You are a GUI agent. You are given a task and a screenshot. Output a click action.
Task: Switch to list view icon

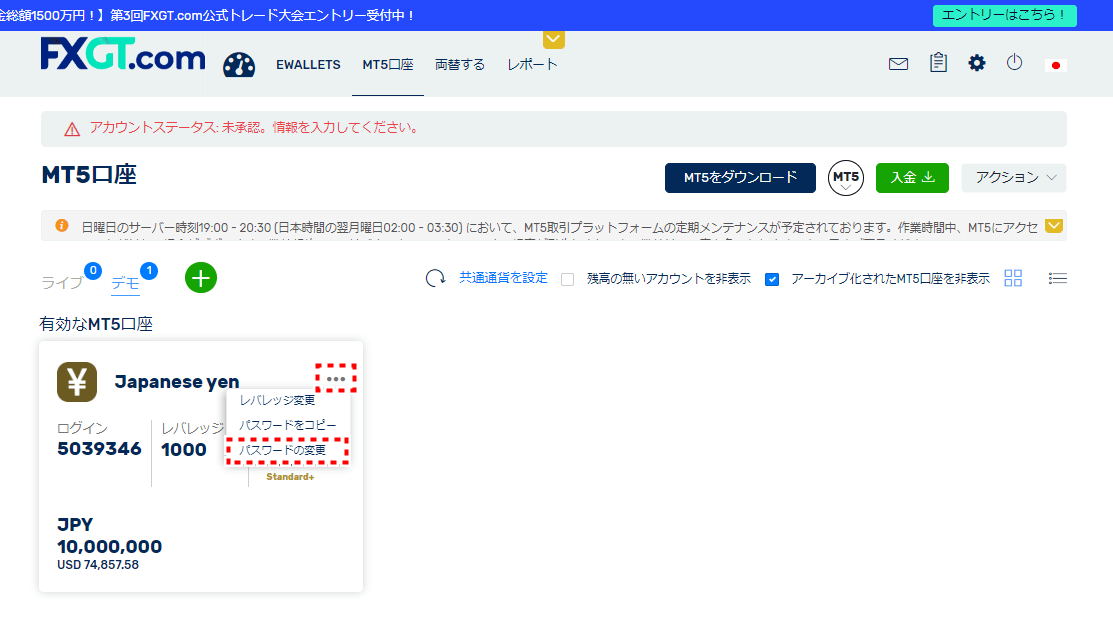click(x=1058, y=278)
